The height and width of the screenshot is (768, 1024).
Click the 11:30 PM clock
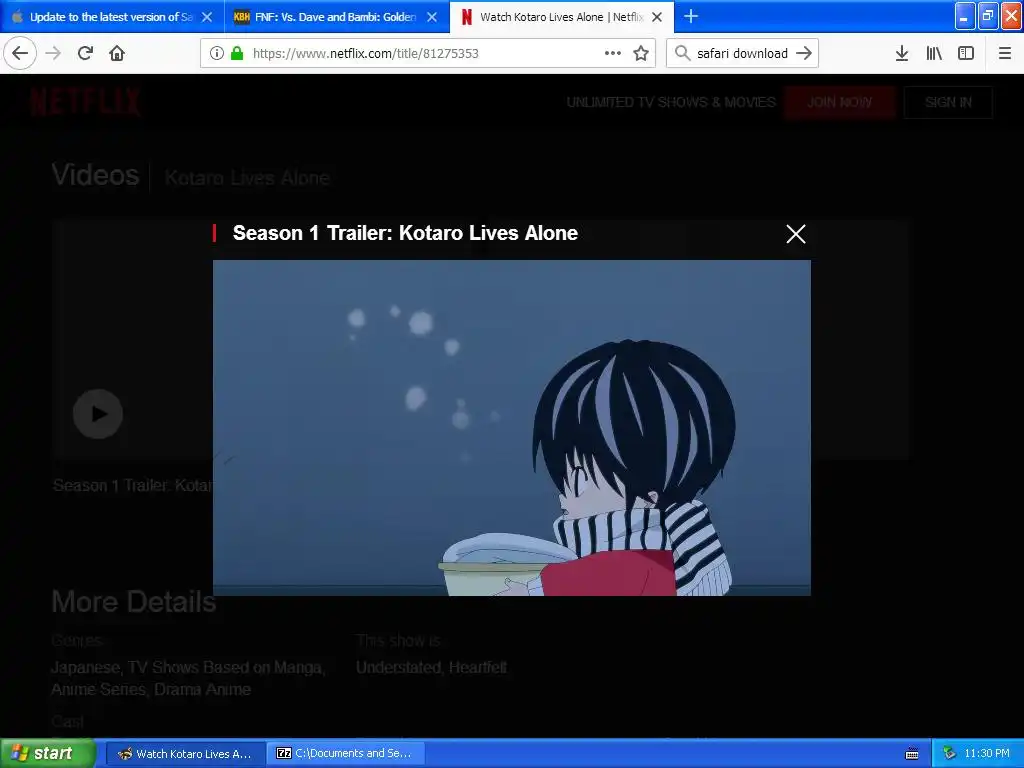987,754
